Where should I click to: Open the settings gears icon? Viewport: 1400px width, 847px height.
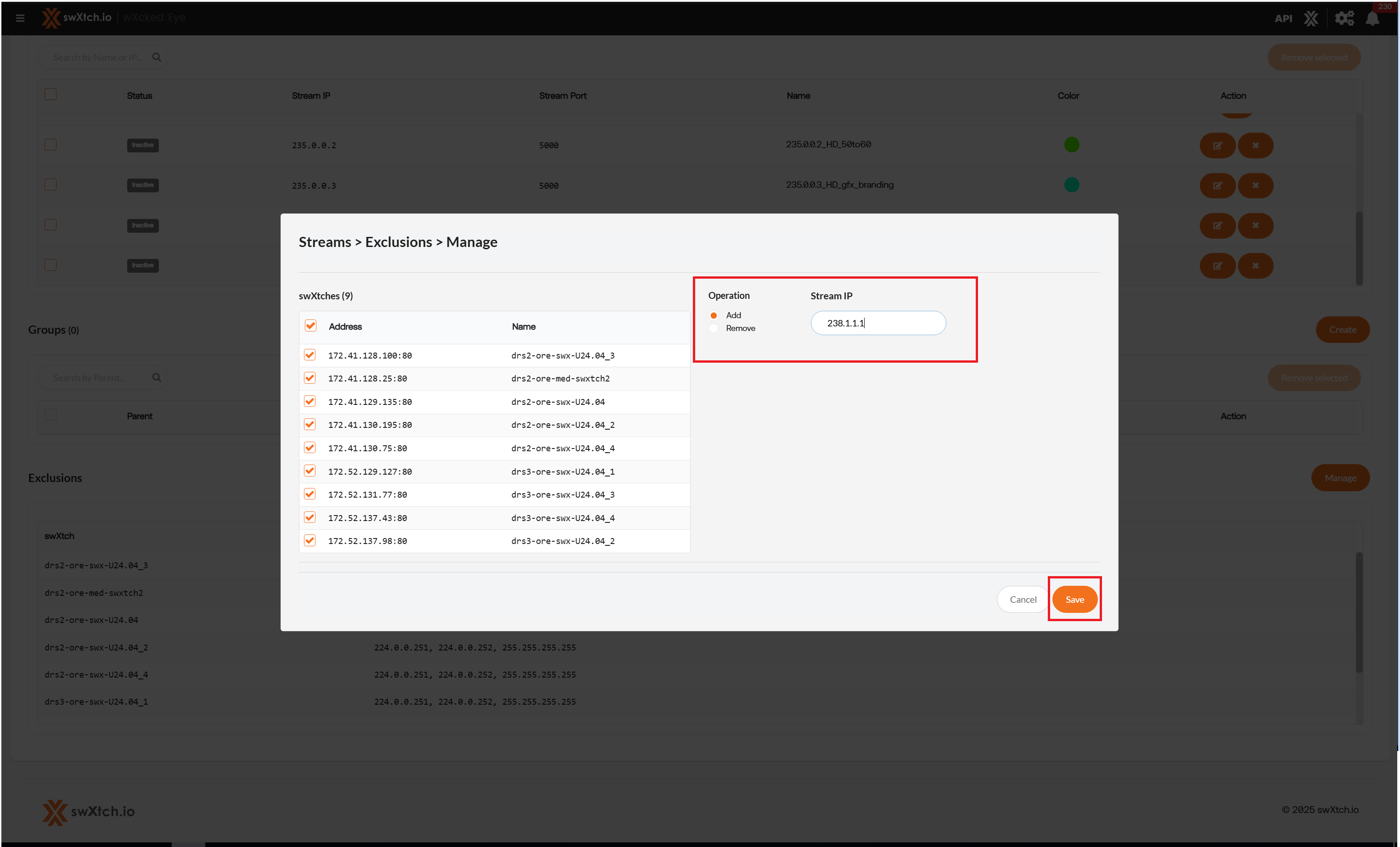tap(1344, 18)
